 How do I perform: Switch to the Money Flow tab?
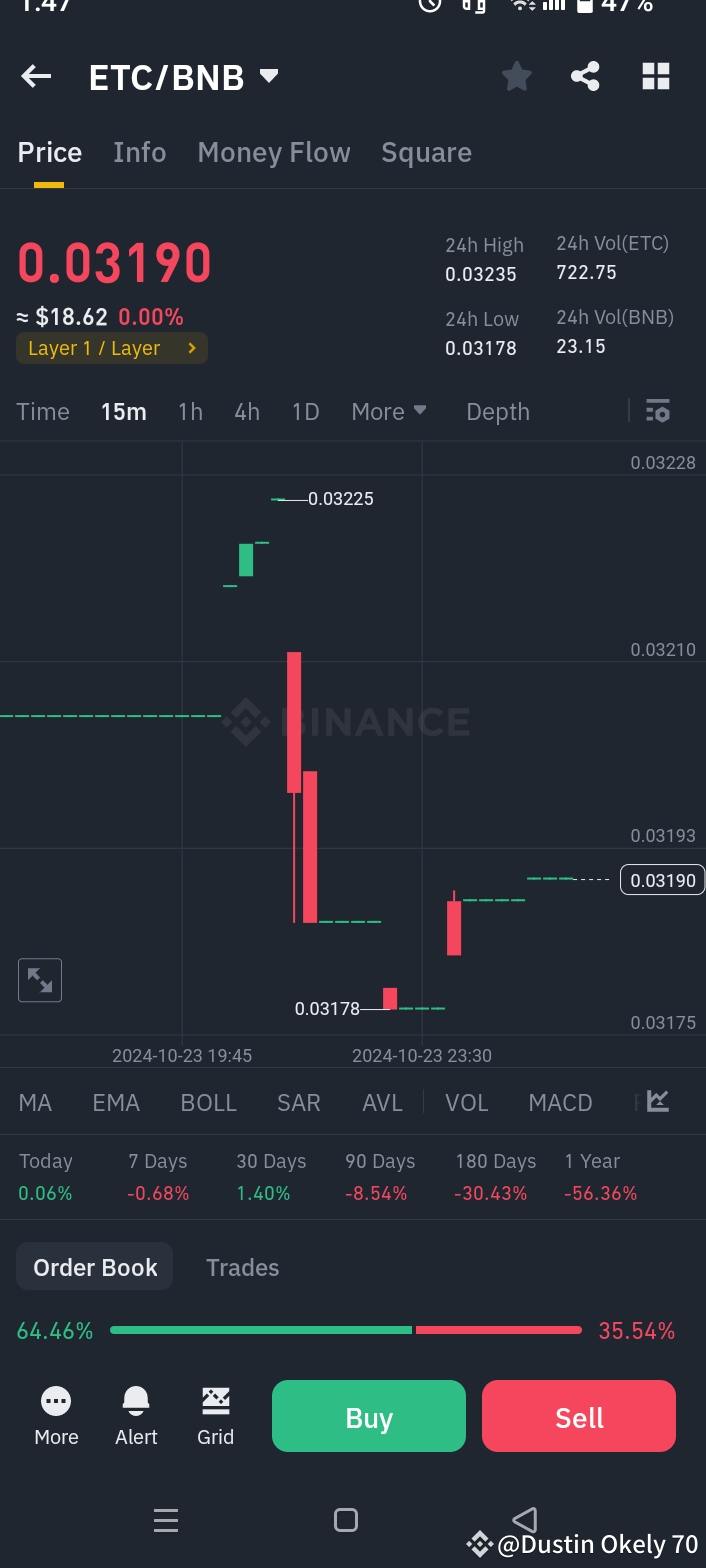274,152
